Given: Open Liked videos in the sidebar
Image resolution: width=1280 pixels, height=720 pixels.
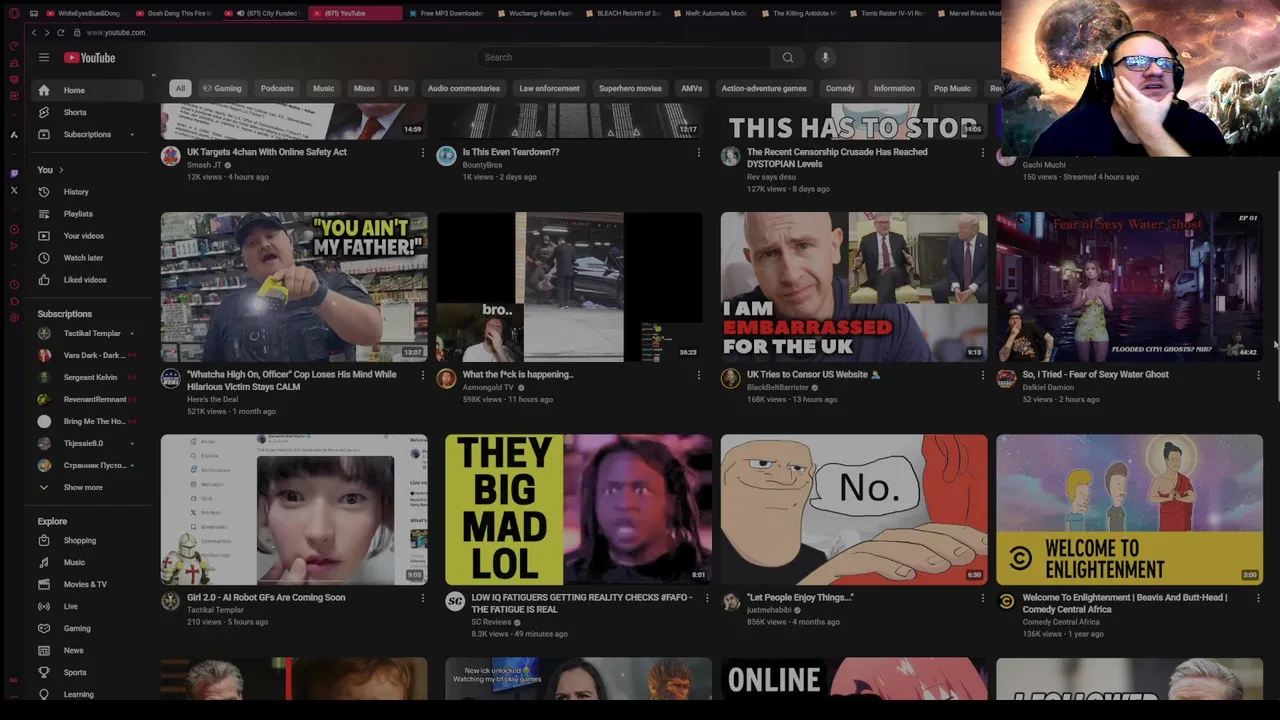Looking at the screenshot, I should coord(88,280).
